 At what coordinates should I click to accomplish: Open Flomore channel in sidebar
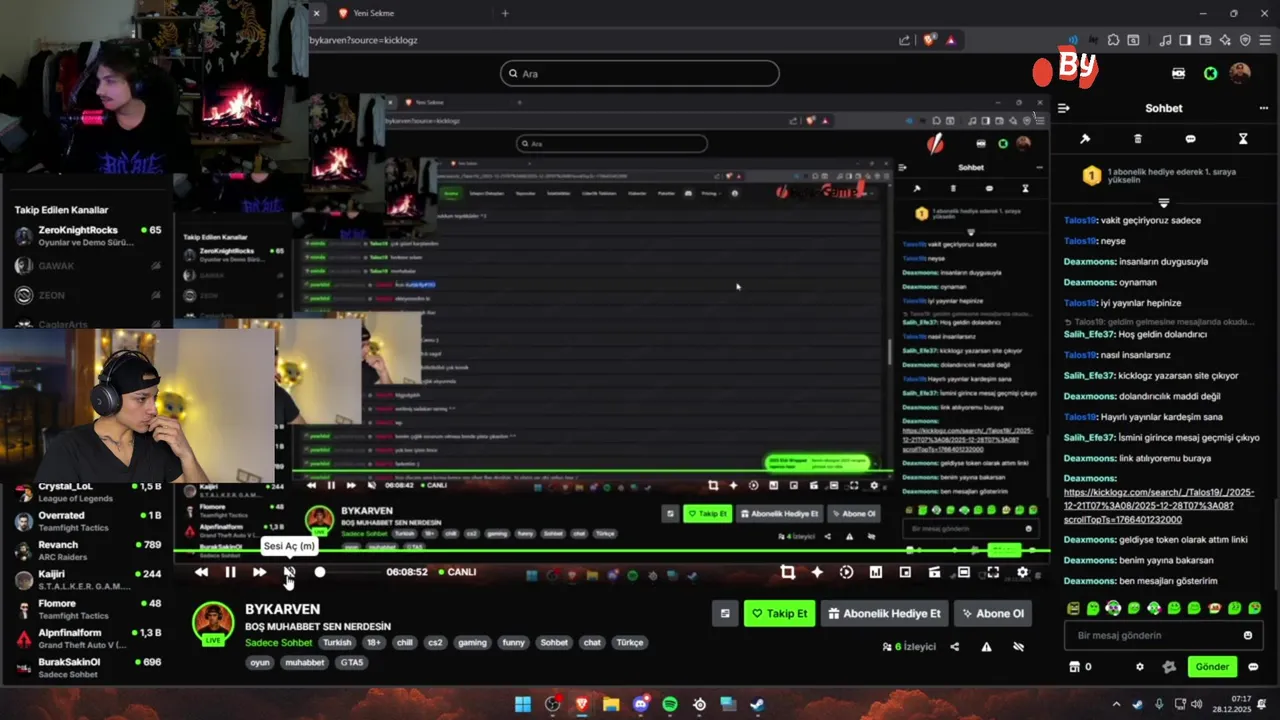coord(88,609)
